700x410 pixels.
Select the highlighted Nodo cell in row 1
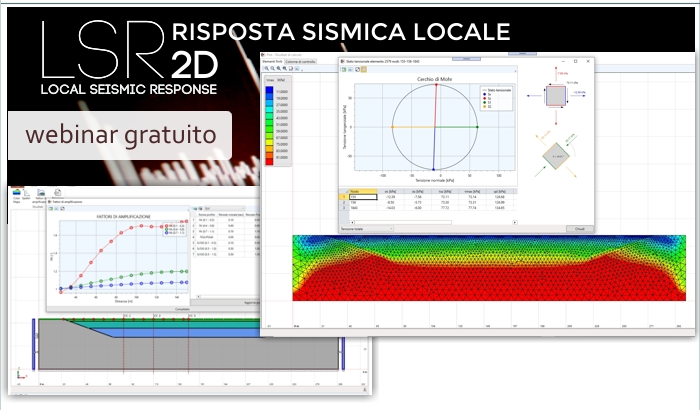[x=363, y=197]
